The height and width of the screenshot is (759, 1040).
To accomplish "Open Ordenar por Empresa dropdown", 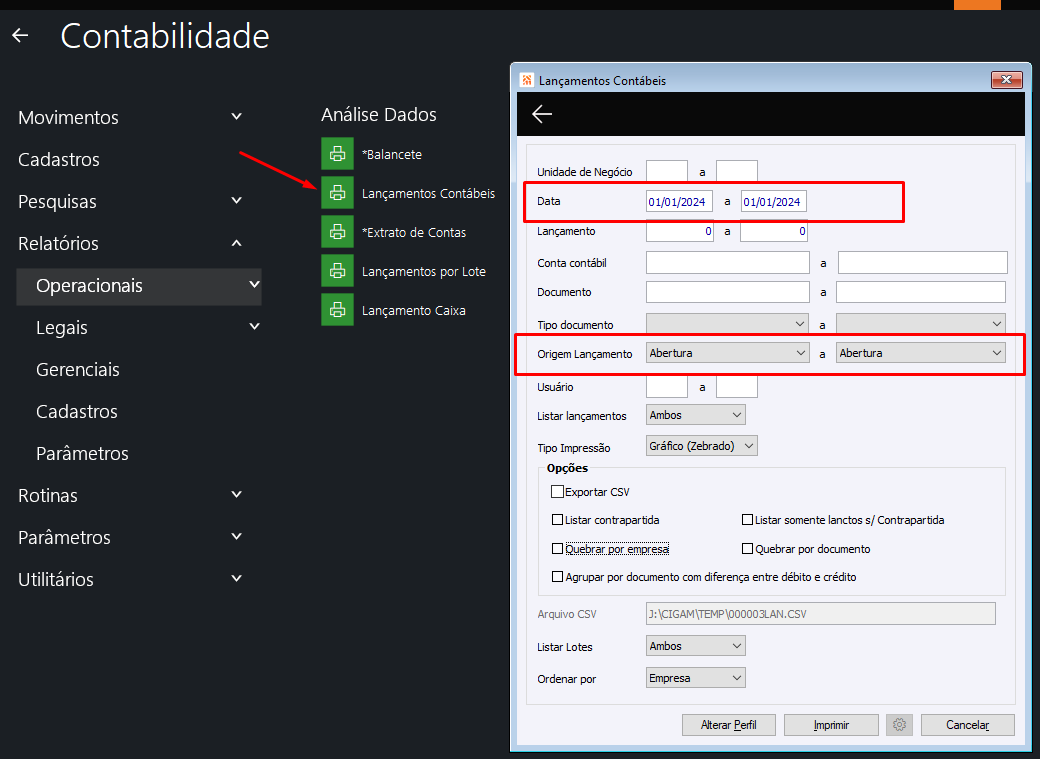I will coord(696,677).
